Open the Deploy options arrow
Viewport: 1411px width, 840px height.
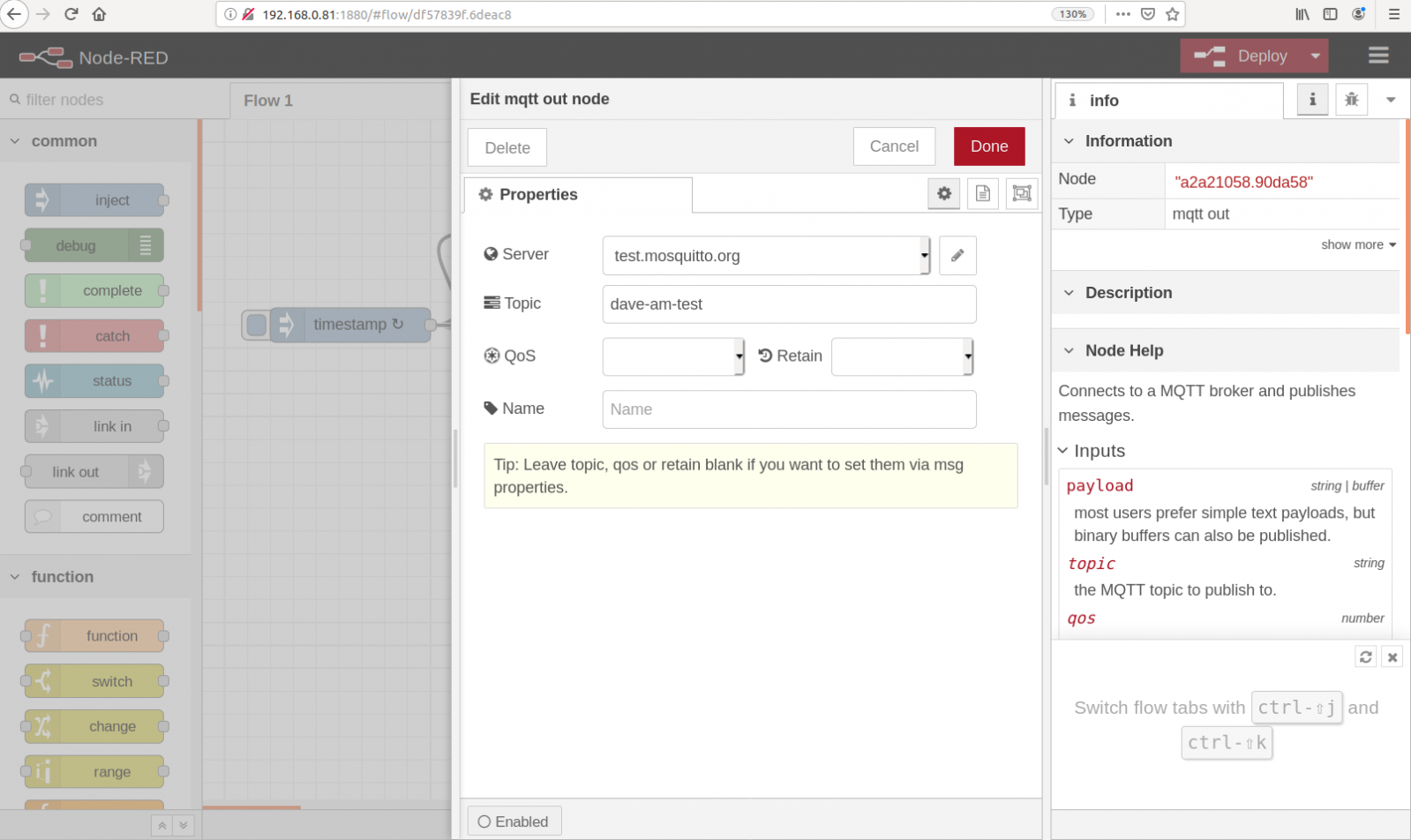(1315, 56)
